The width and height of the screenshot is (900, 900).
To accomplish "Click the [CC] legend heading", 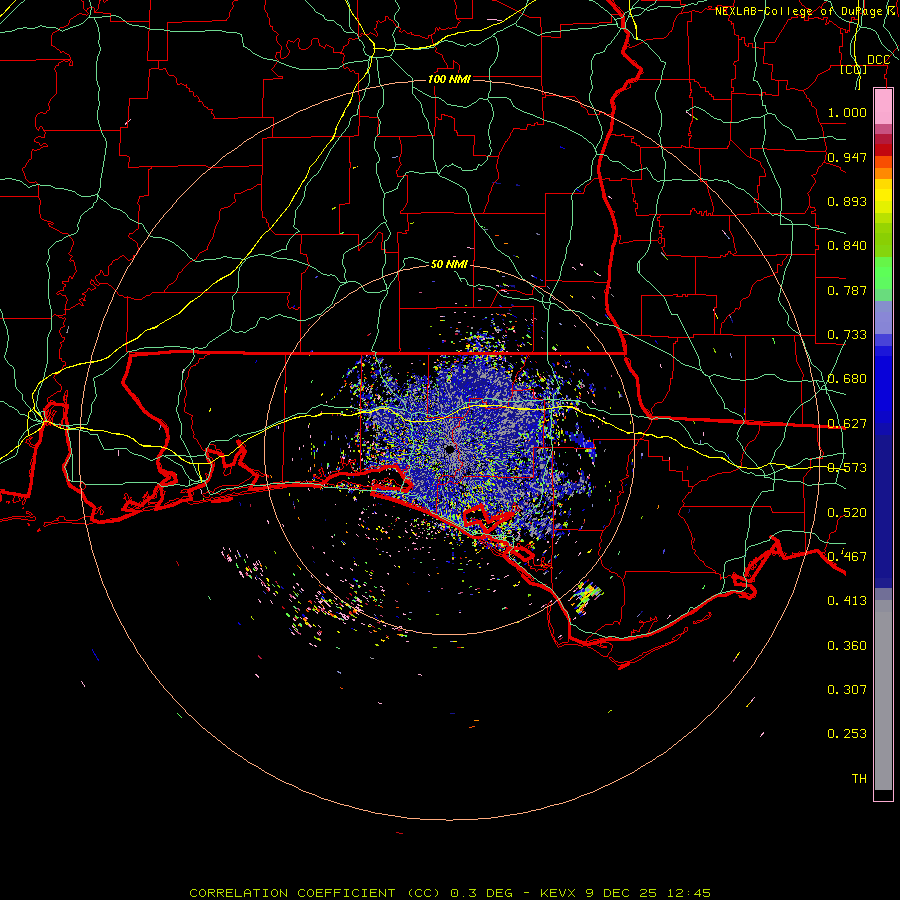I will click(x=854, y=69).
